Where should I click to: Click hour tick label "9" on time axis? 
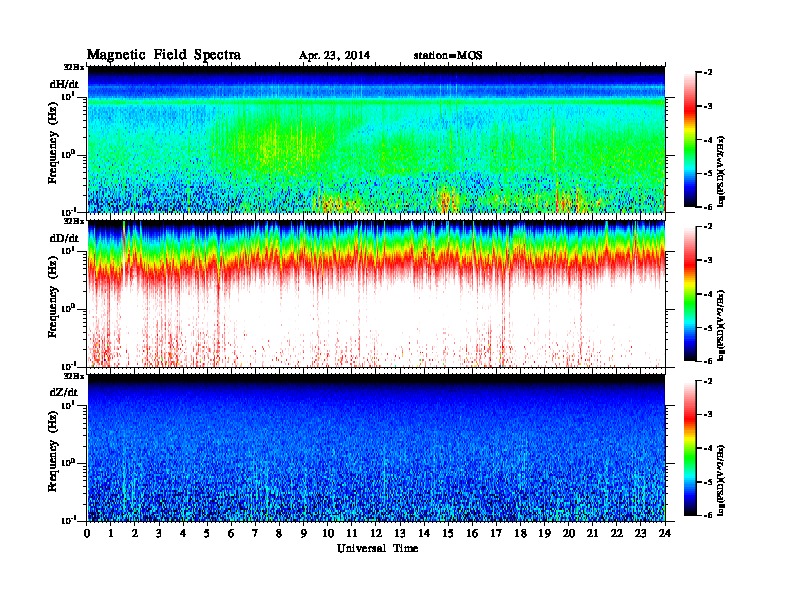point(304,534)
